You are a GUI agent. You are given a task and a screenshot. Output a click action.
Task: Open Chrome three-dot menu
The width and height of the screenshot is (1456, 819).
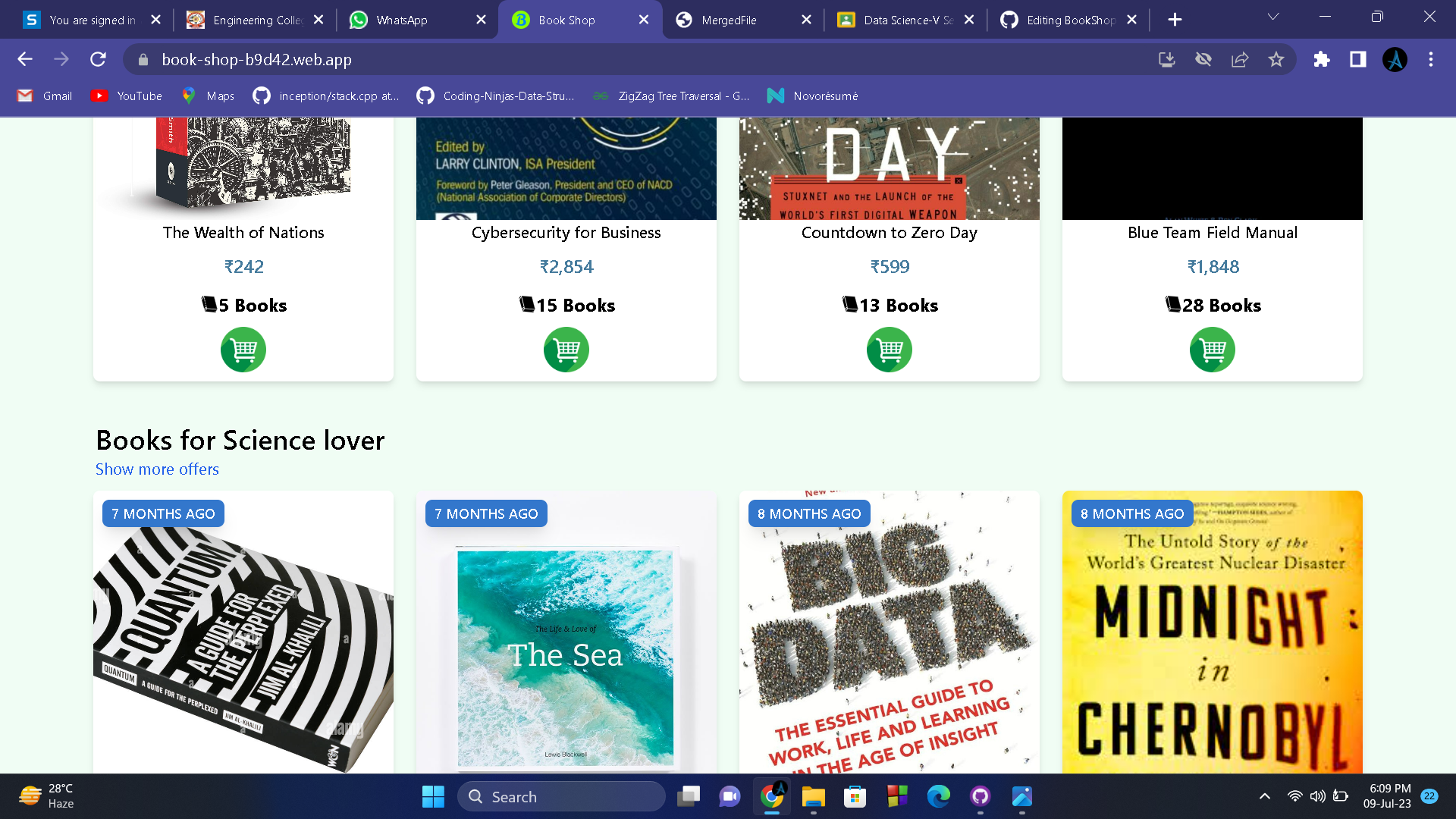pos(1431,59)
